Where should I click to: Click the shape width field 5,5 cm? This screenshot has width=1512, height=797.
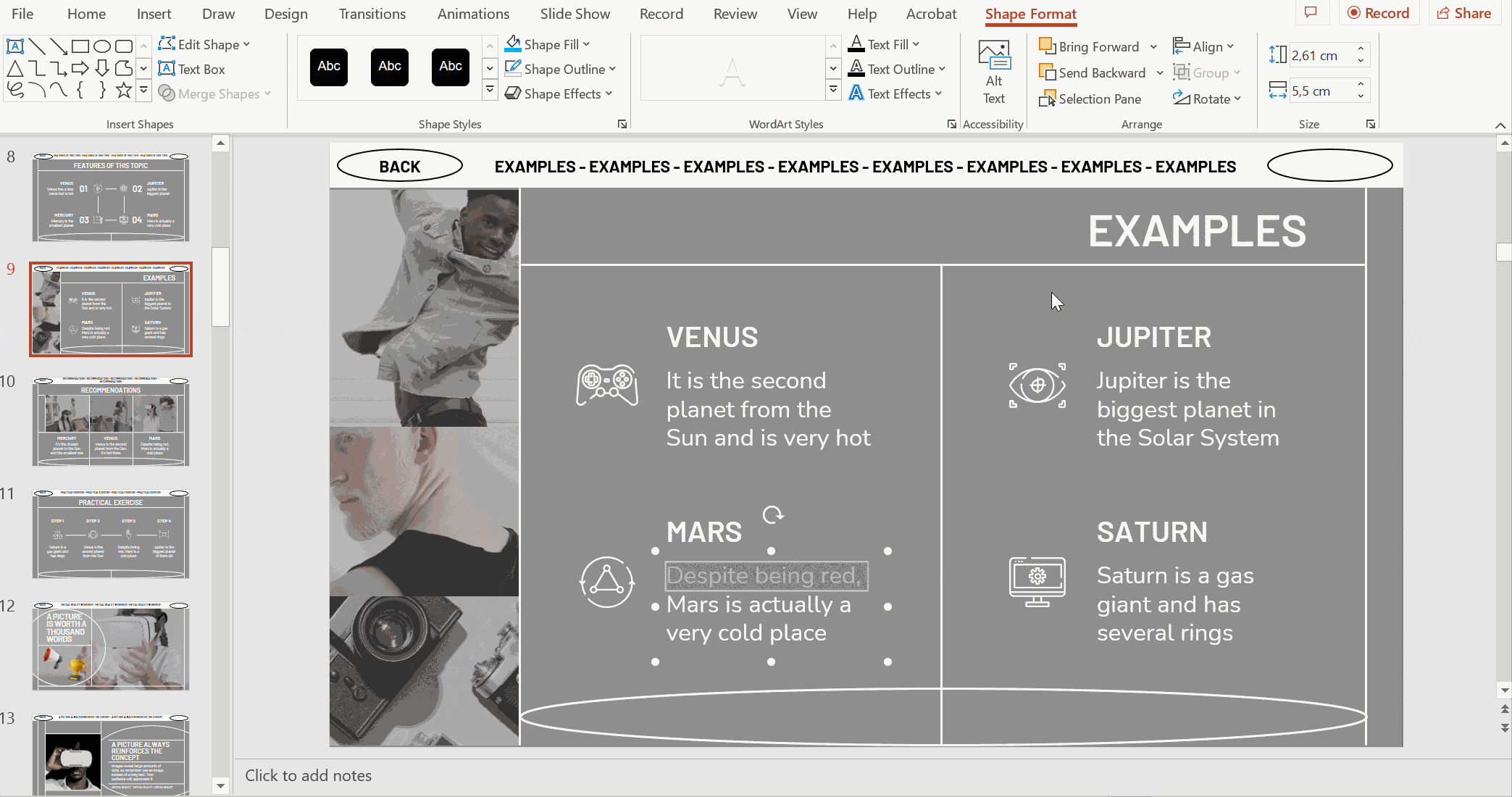[x=1321, y=91]
